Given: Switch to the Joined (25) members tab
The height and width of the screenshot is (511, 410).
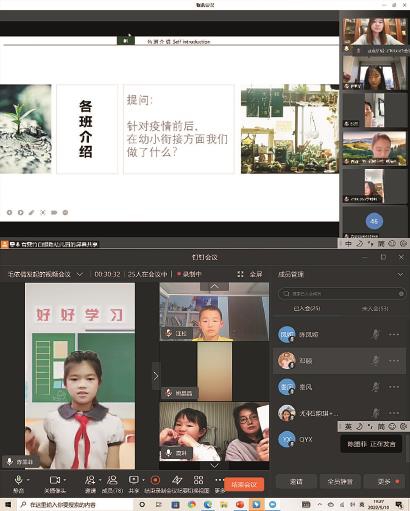Looking at the screenshot, I should coord(307,308).
